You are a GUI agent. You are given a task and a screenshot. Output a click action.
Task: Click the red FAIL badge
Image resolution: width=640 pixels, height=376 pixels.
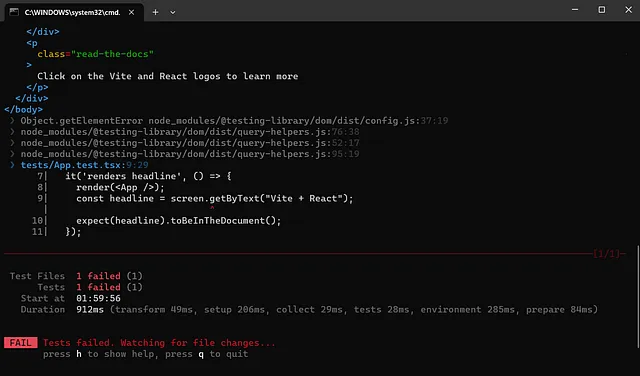coord(21,343)
